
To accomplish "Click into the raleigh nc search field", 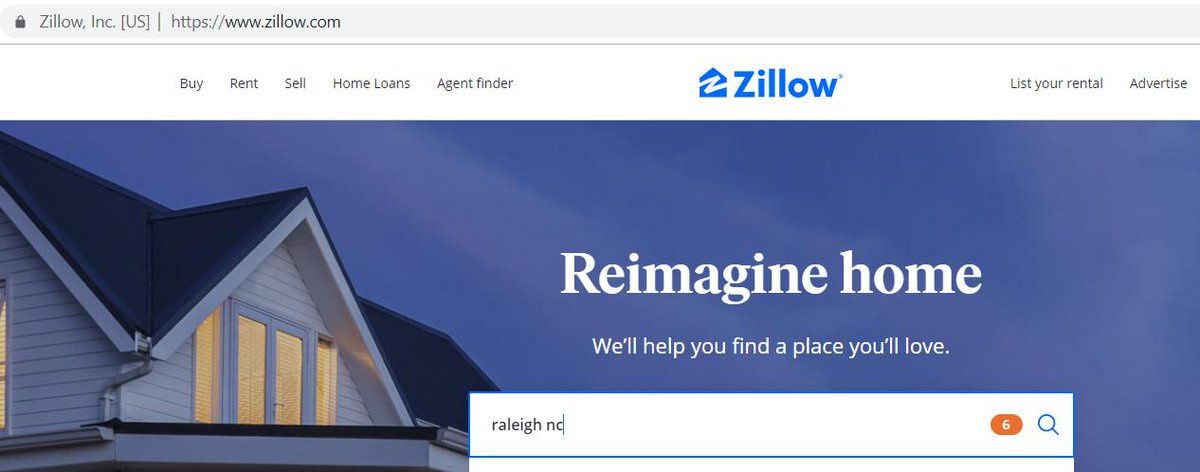I will [x=730, y=425].
